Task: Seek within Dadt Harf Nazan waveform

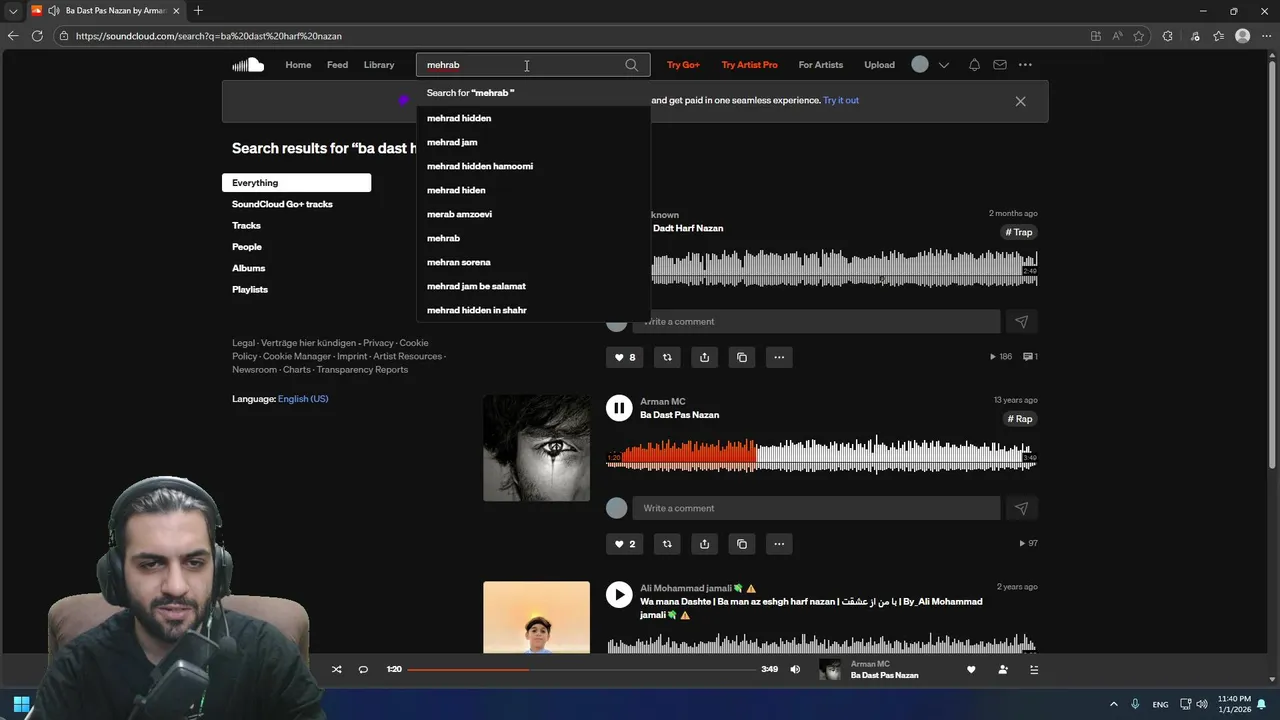Action: coord(844,268)
